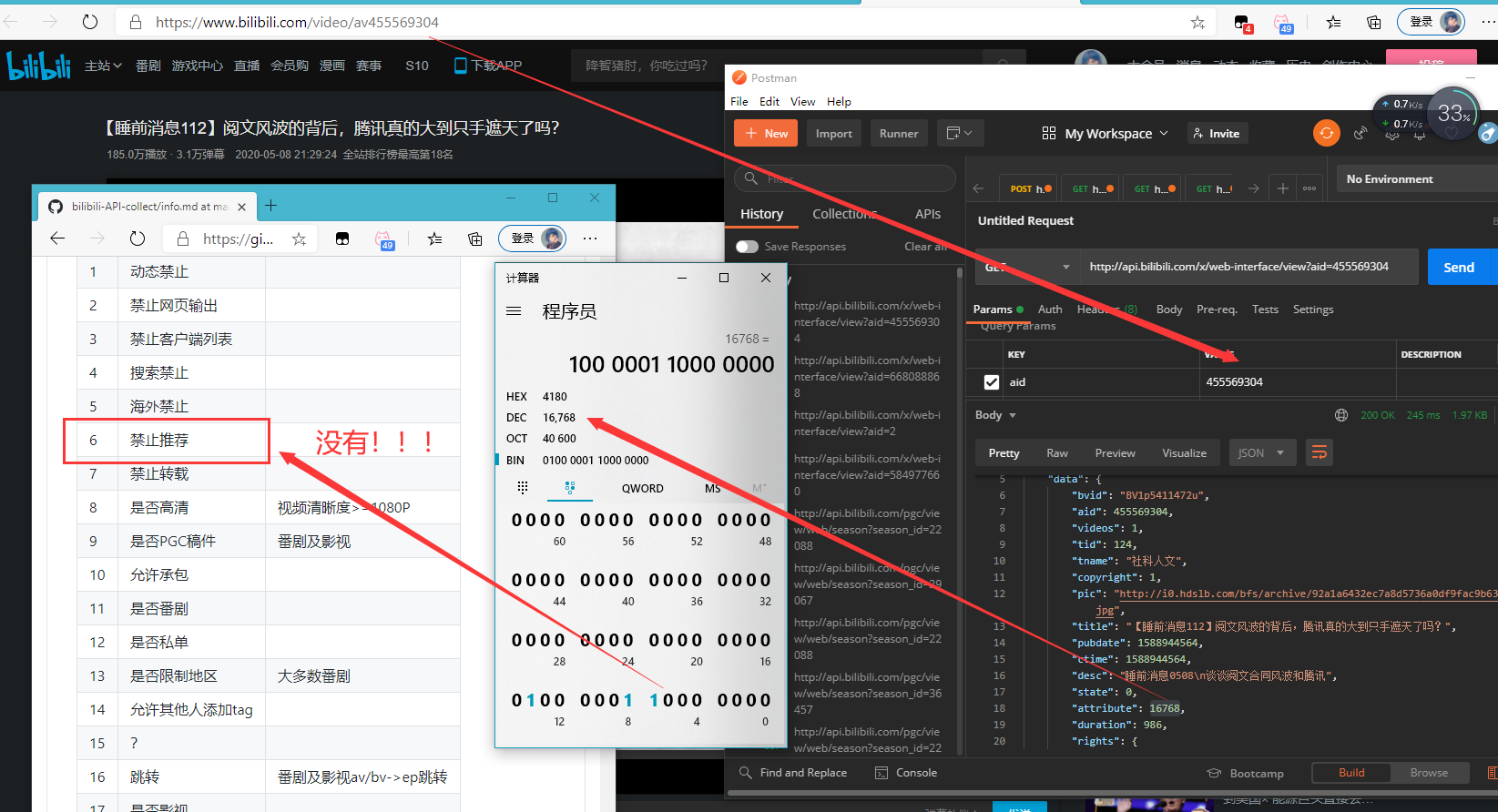Open the No Environment dropdown
The height and width of the screenshot is (812, 1498).
(1416, 179)
